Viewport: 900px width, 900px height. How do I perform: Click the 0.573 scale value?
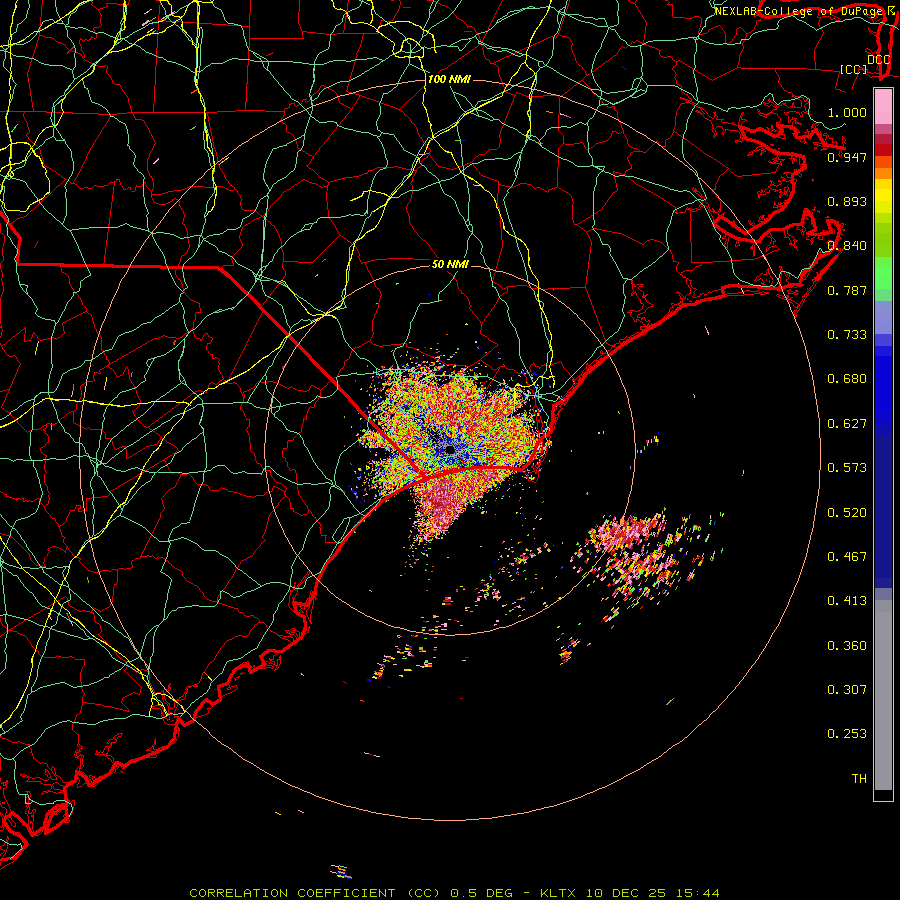(x=847, y=468)
